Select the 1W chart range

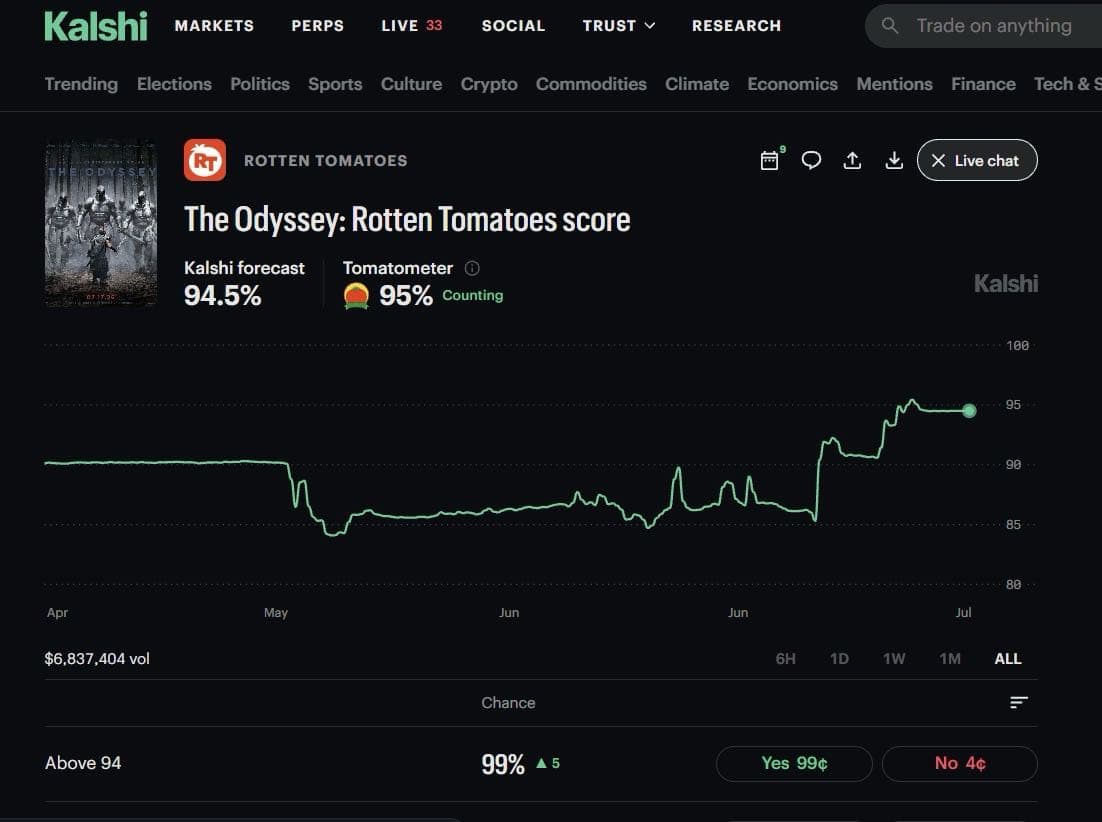[x=893, y=658]
